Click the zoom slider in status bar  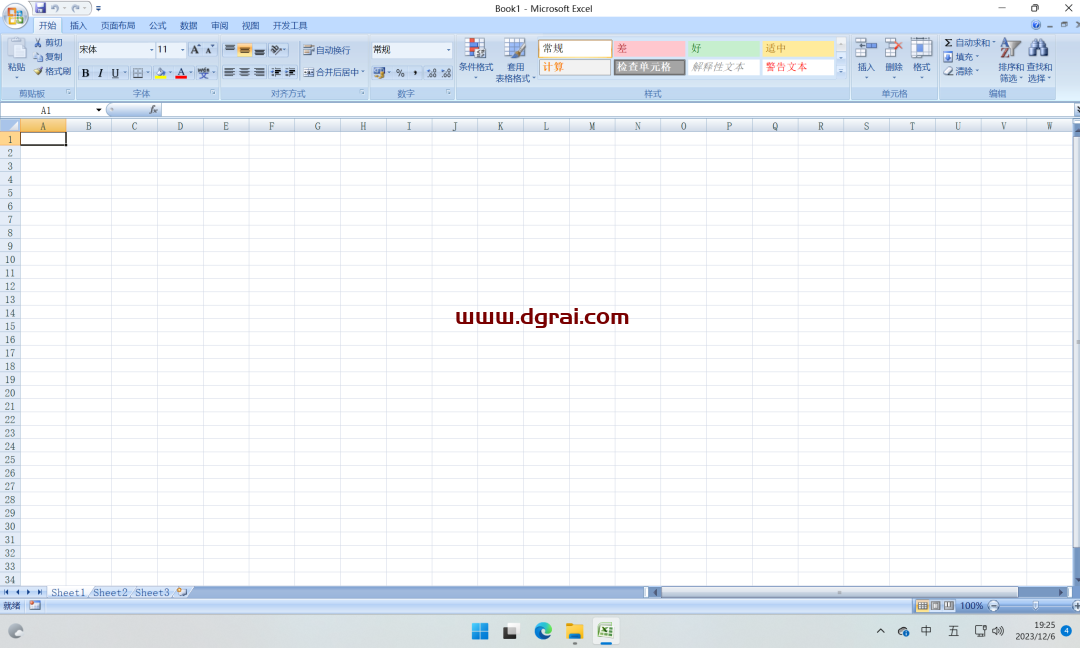tap(1035, 606)
